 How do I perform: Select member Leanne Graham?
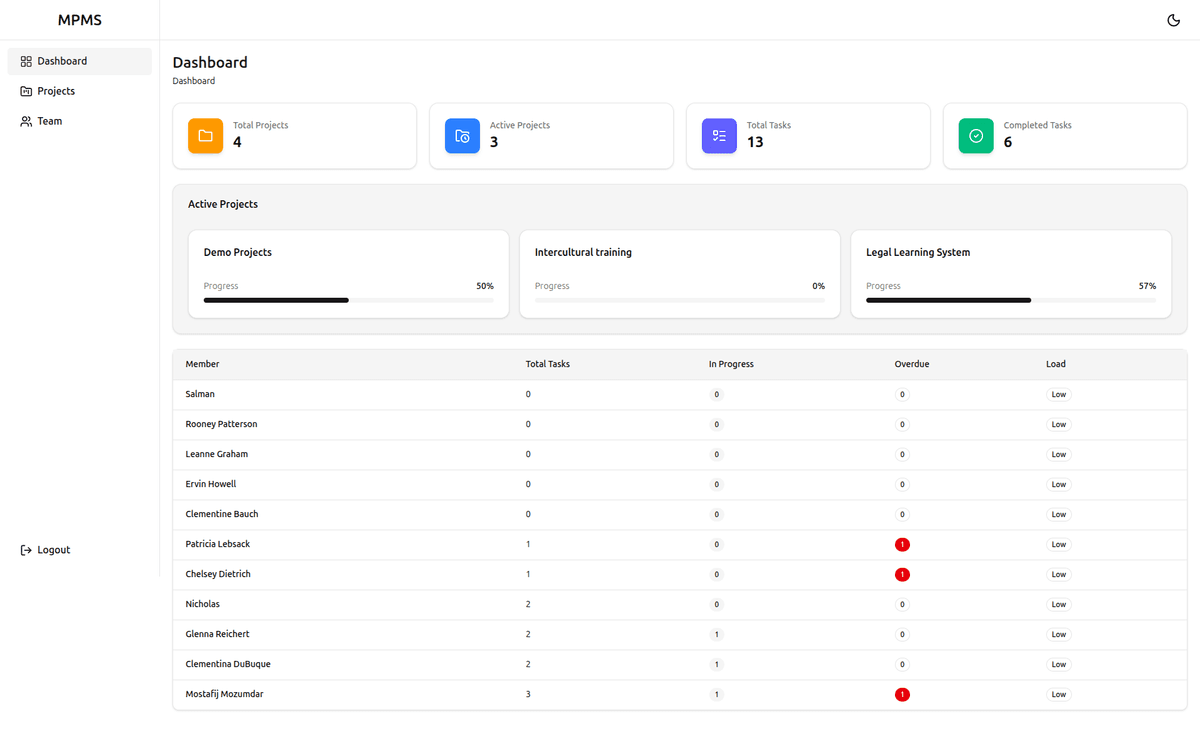216,454
